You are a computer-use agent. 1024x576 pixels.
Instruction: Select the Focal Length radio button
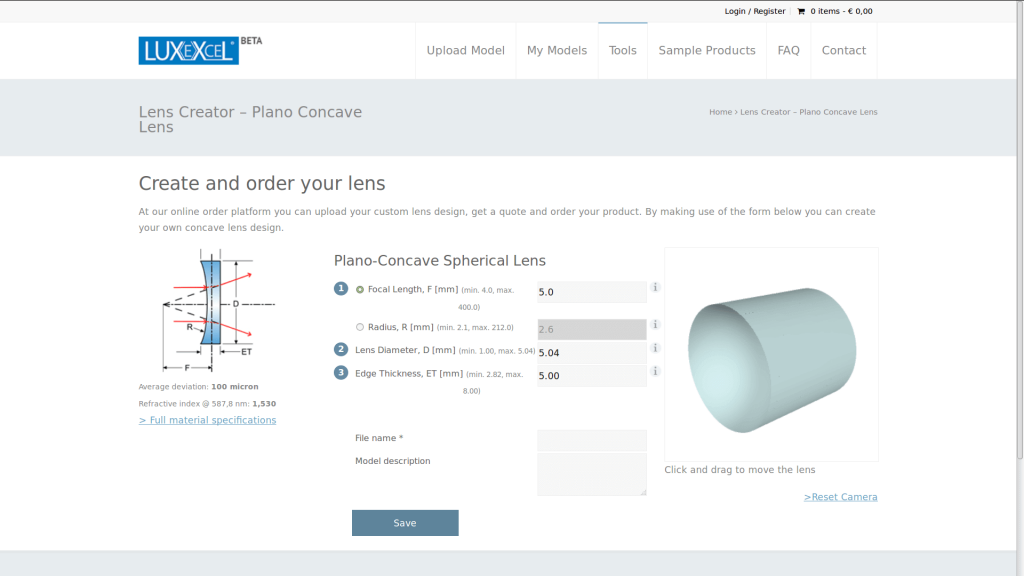point(358,288)
